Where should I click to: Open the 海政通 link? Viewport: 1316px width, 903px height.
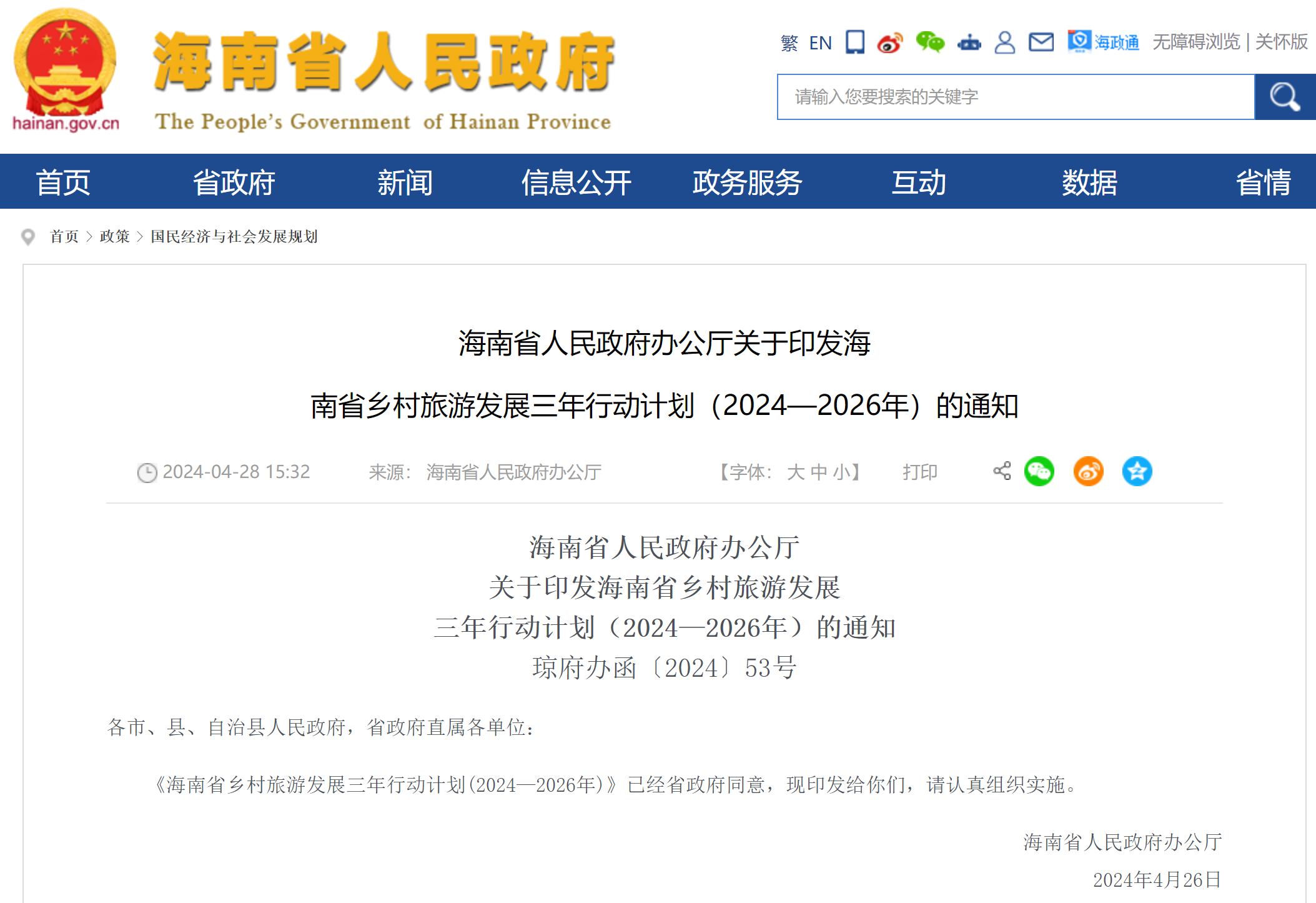click(x=1103, y=42)
